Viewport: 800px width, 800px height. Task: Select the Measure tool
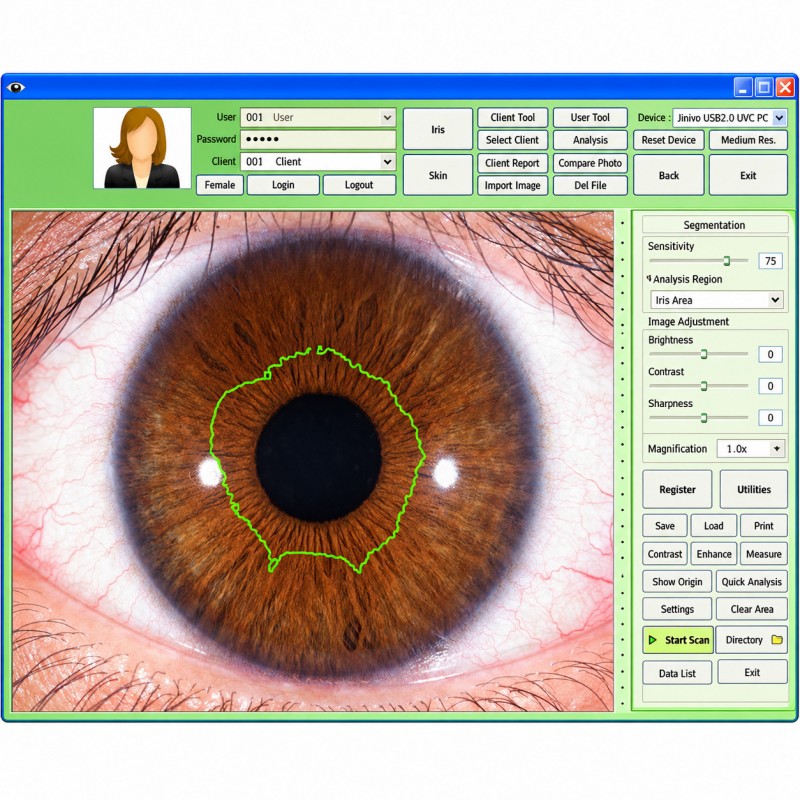click(764, 554)
